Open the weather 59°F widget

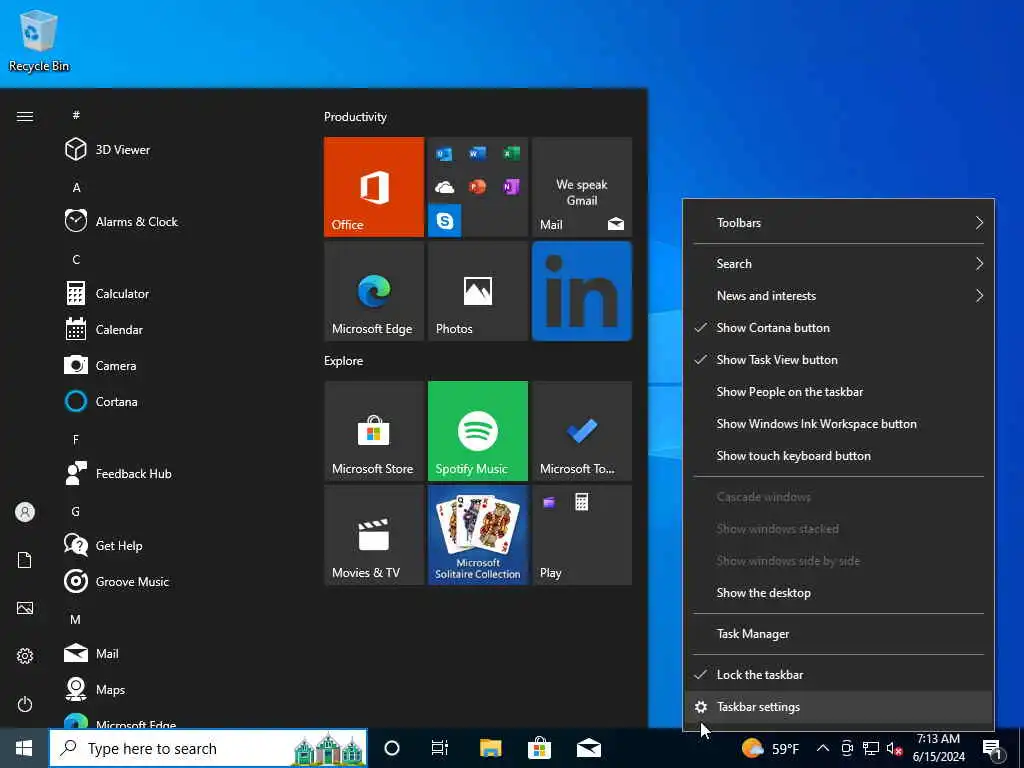click(771, 748)
